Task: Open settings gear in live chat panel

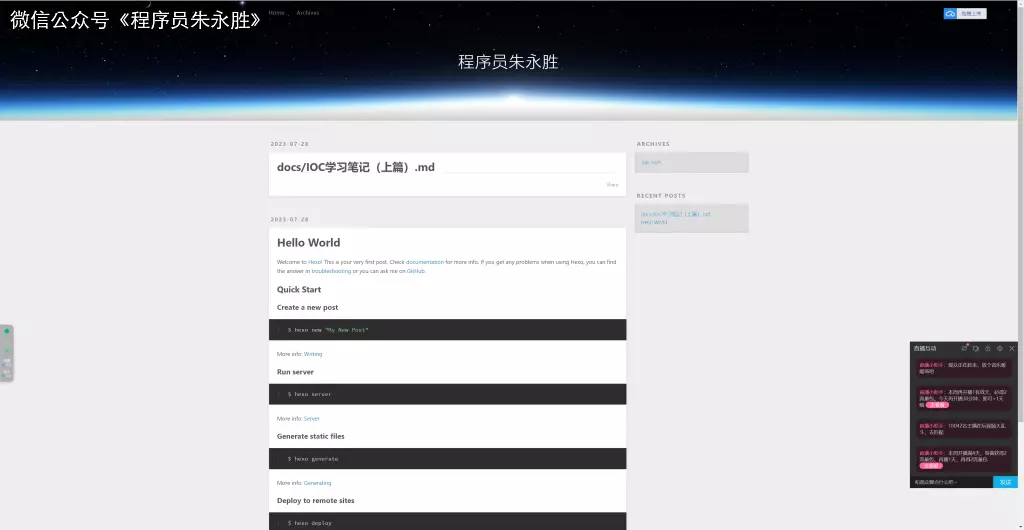Action: [1000, 348]
